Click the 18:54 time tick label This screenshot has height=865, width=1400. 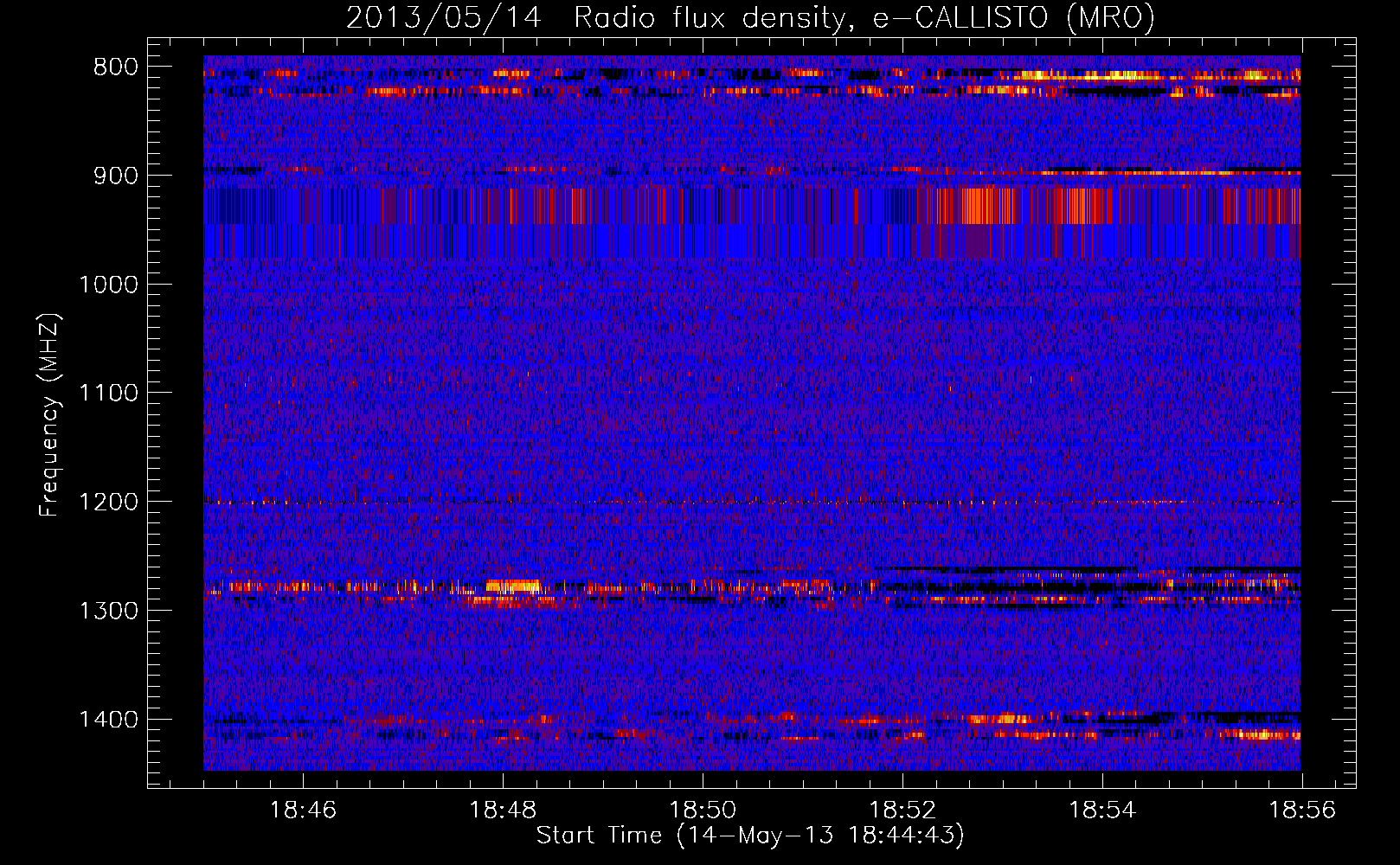coord(1102,811)
